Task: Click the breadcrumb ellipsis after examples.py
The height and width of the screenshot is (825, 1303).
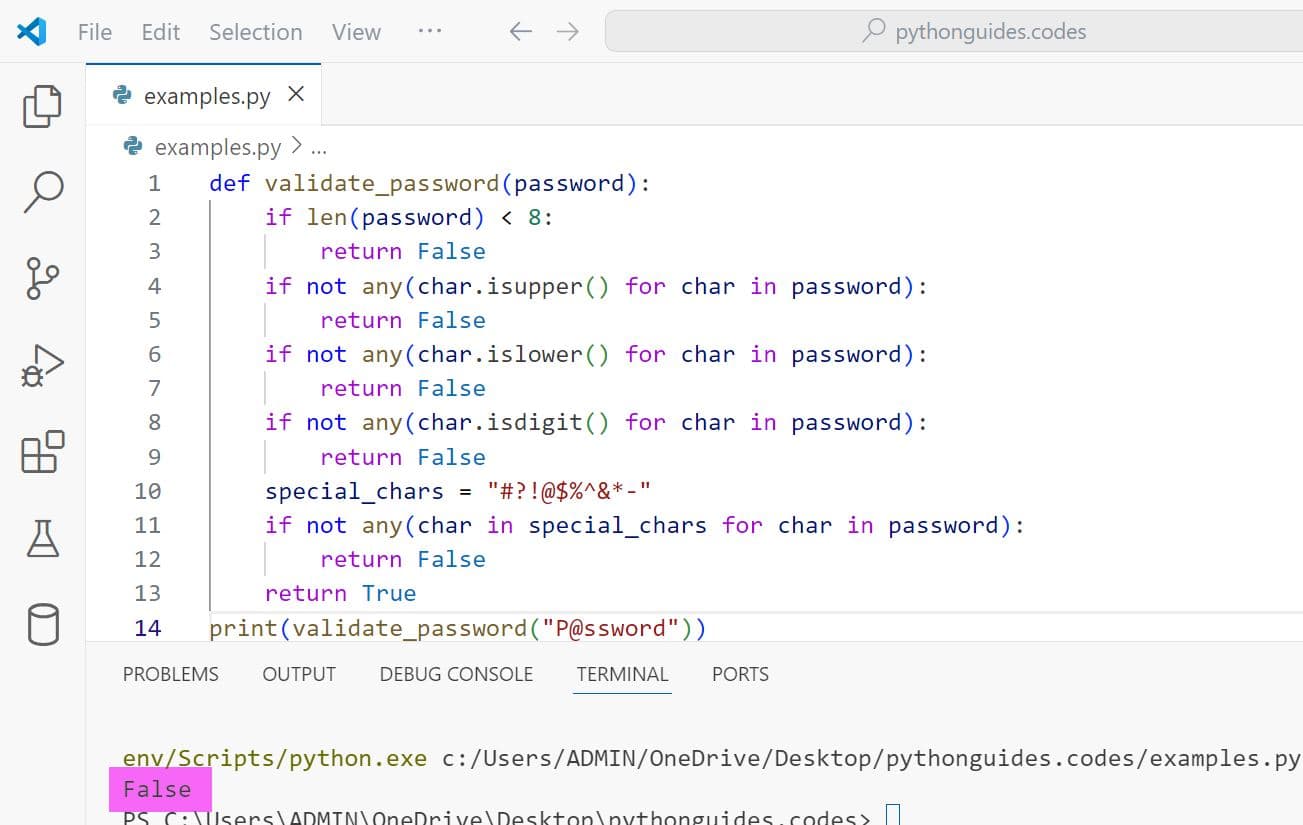Action: pyautogui.click(x=319, y=149)
